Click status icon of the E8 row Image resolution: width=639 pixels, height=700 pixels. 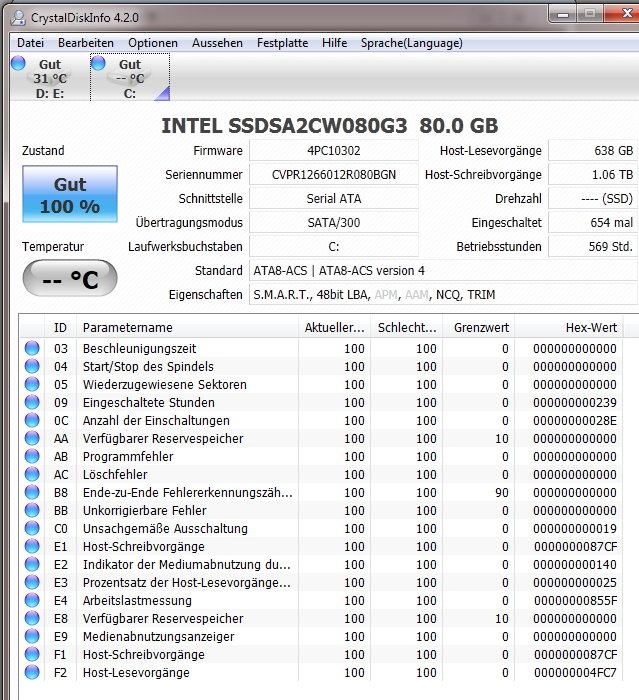coord(32,618)
